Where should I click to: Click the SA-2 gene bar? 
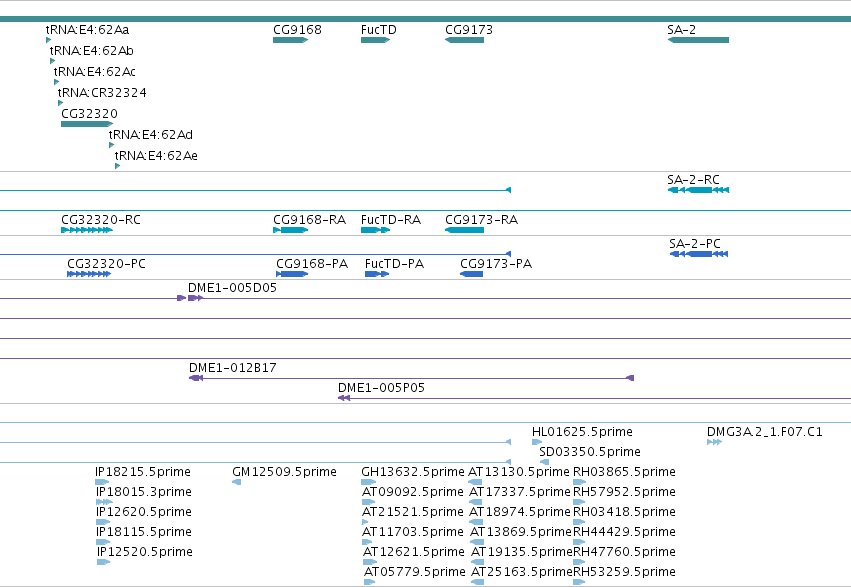(x=698, y=40)
